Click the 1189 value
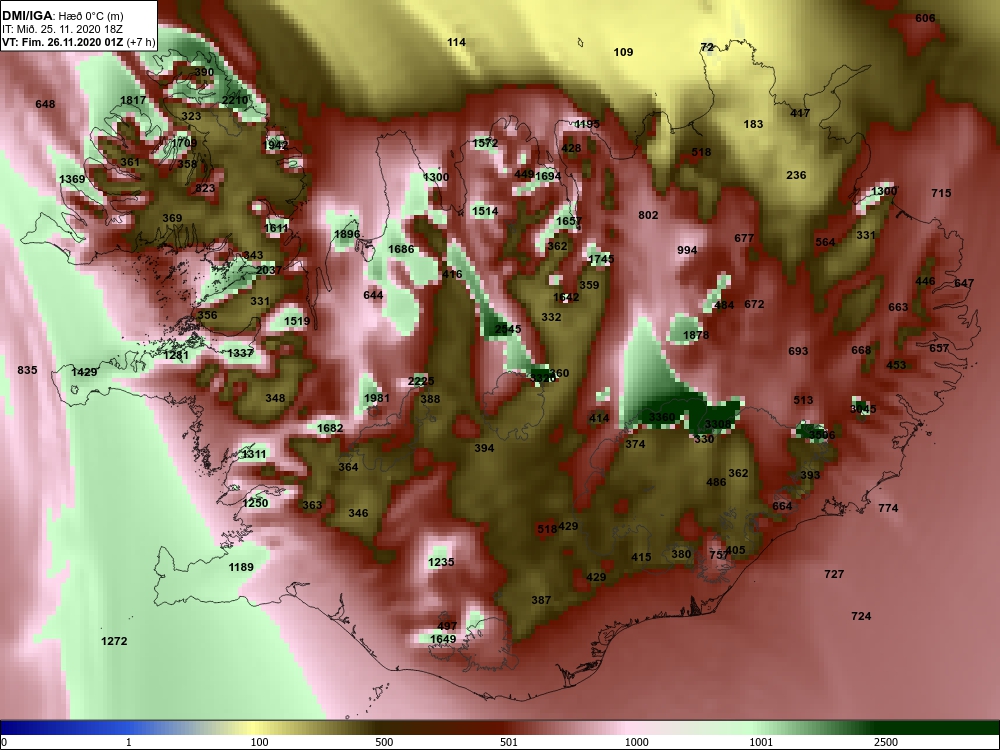Screen dimensions: 1000x750 [241, 567]
